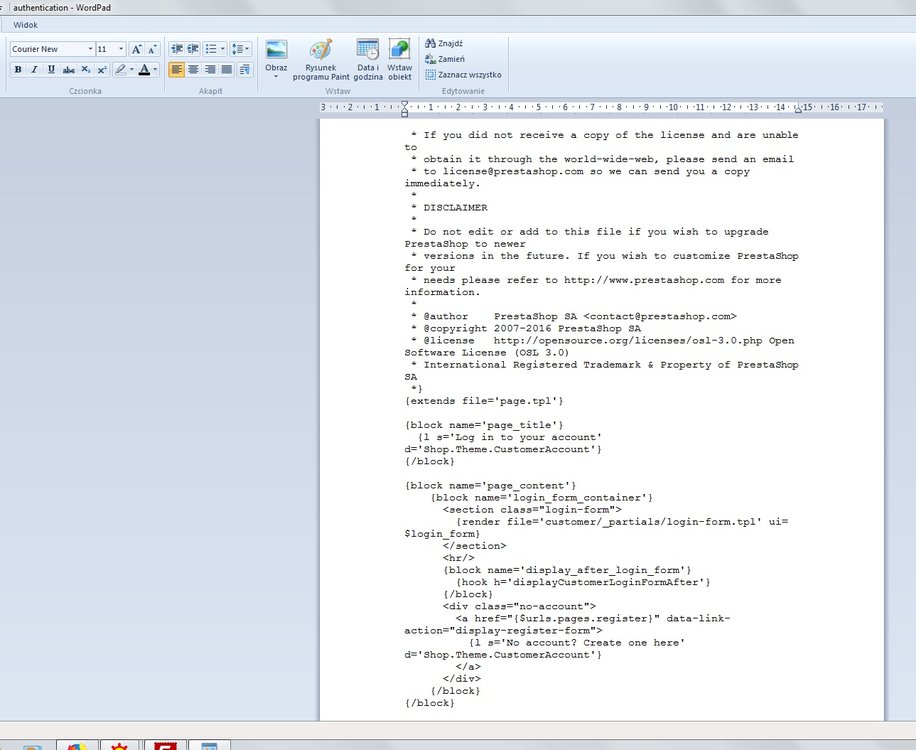Align text to the right
Viewport: 916px width, 750px height.
tap(210, 70)
